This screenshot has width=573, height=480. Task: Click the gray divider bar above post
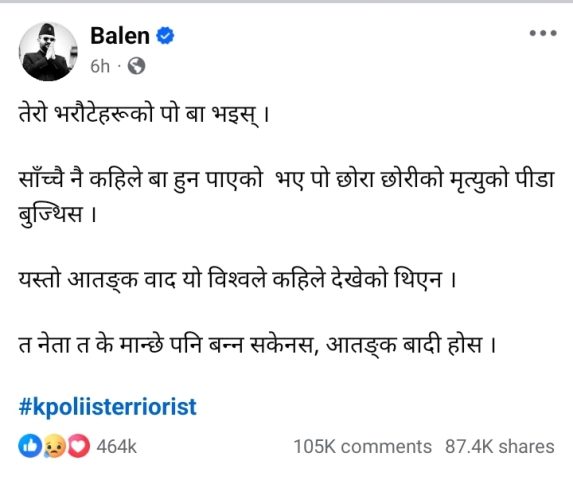[286, 1]
